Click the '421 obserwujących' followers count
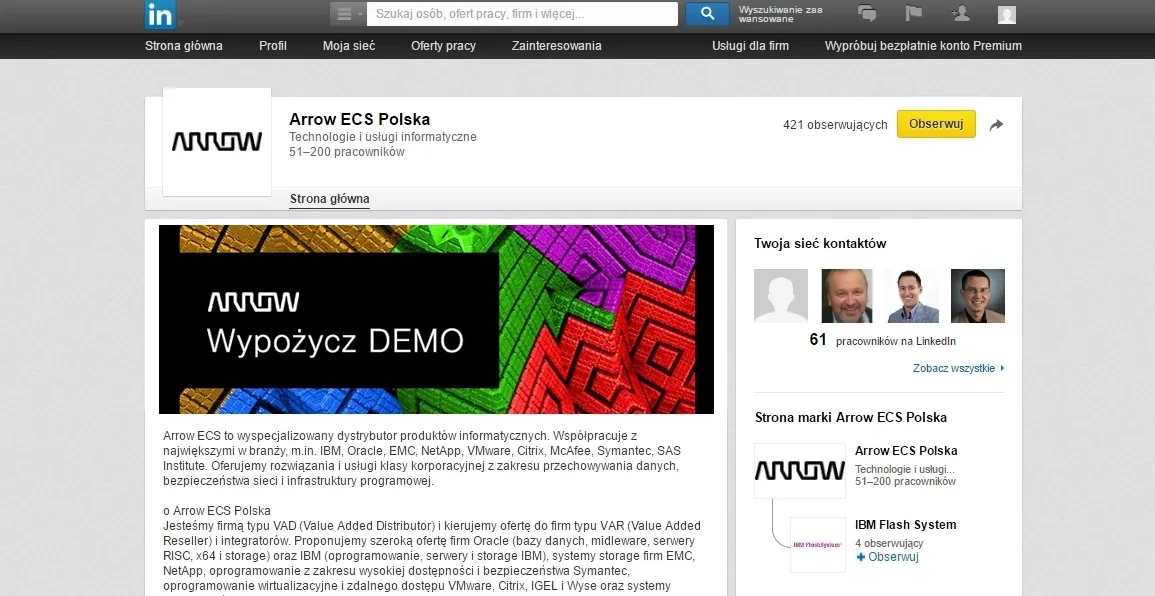 pos(835,125)
